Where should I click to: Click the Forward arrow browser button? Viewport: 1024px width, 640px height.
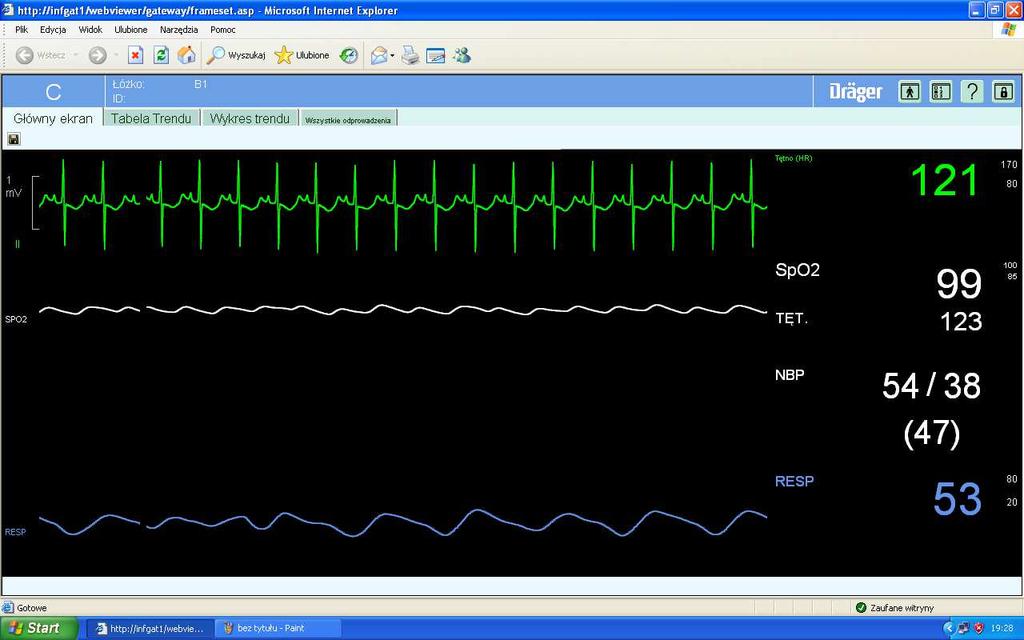97,56
